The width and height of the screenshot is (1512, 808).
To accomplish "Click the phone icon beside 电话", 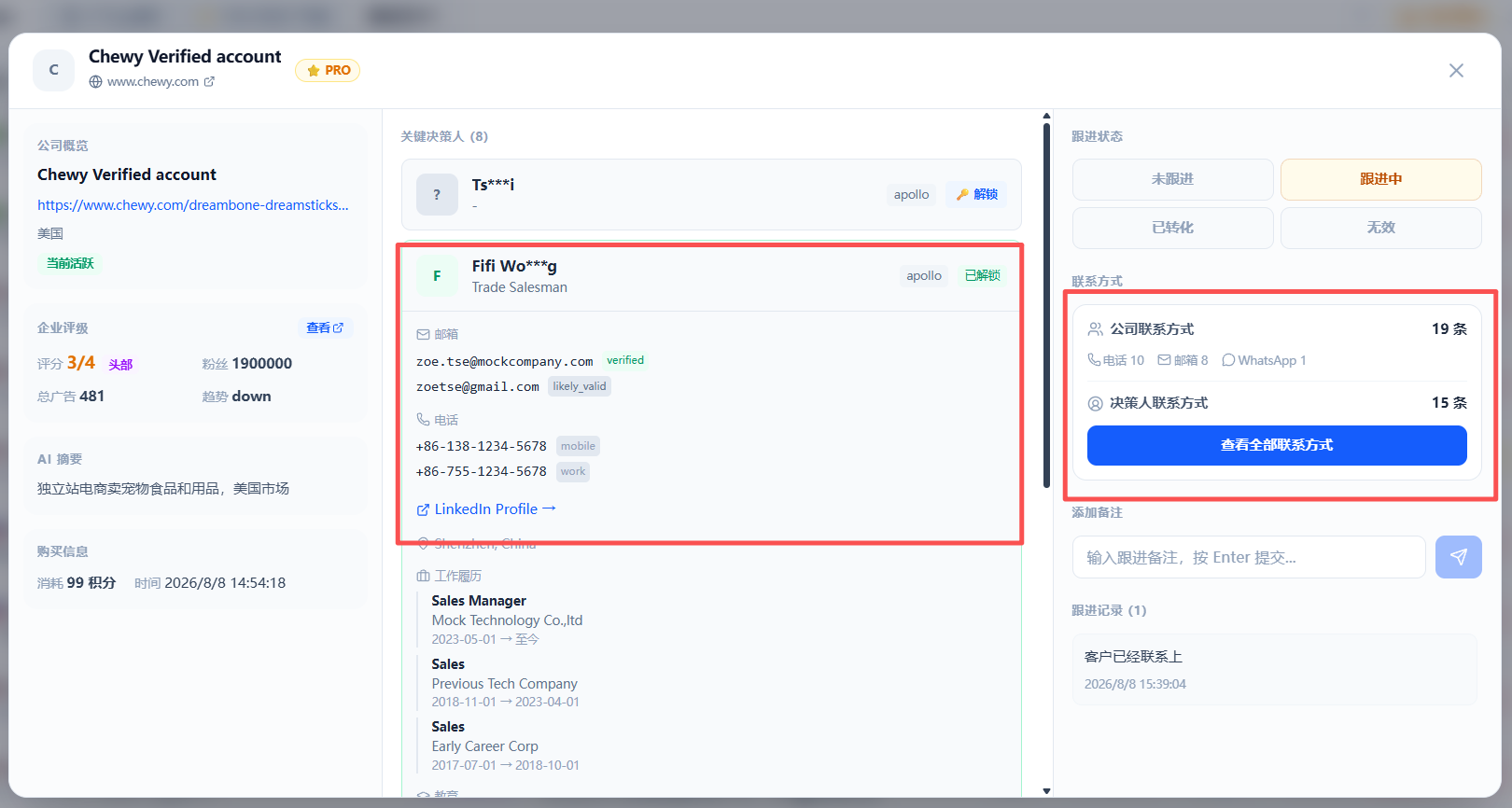I will click(x=423, y=420).
